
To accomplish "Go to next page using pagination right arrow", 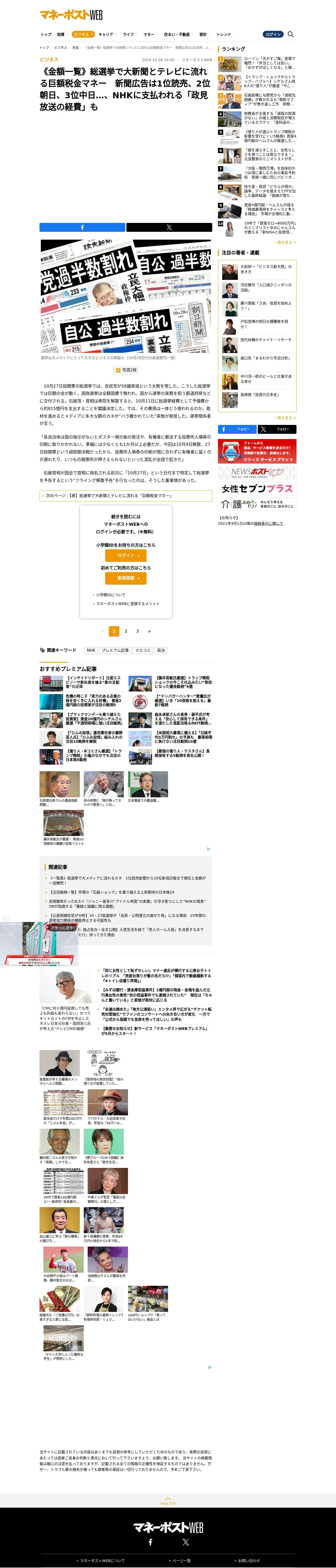I will click(149, 631).
